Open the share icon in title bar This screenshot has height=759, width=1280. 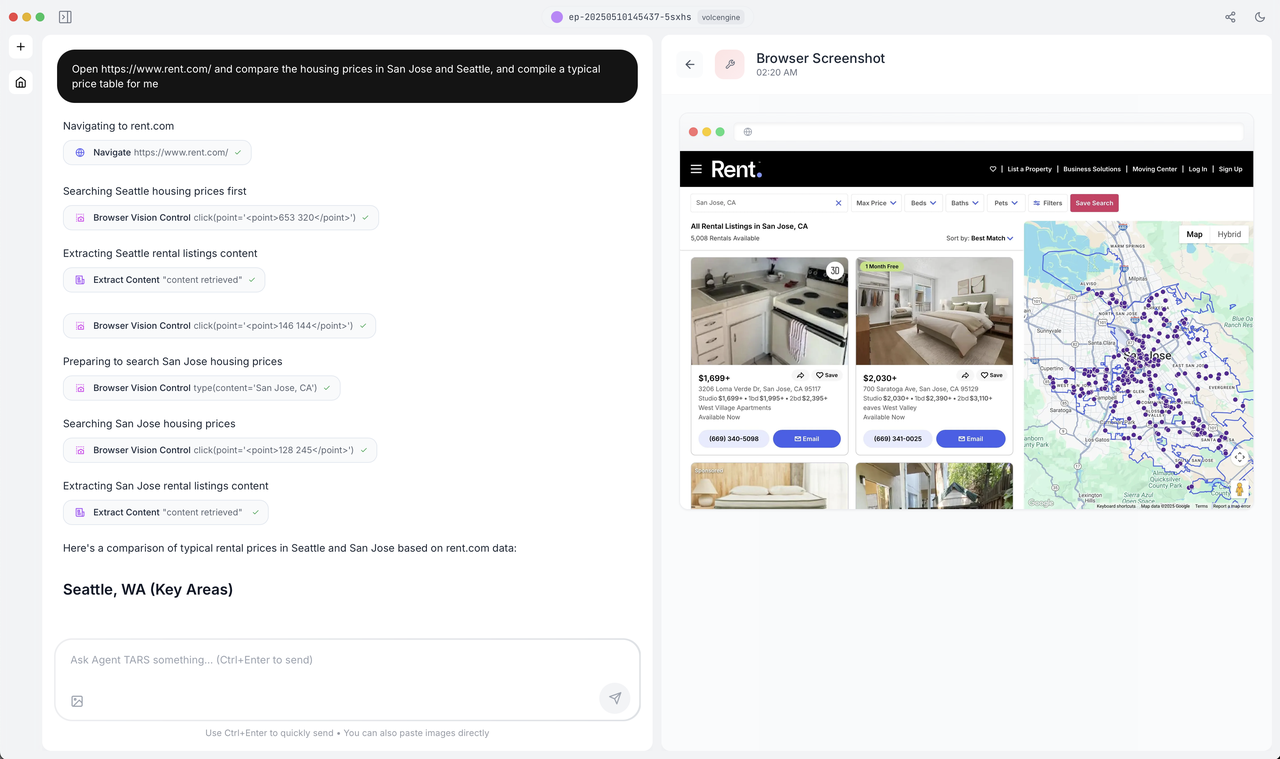point(1231,17)
